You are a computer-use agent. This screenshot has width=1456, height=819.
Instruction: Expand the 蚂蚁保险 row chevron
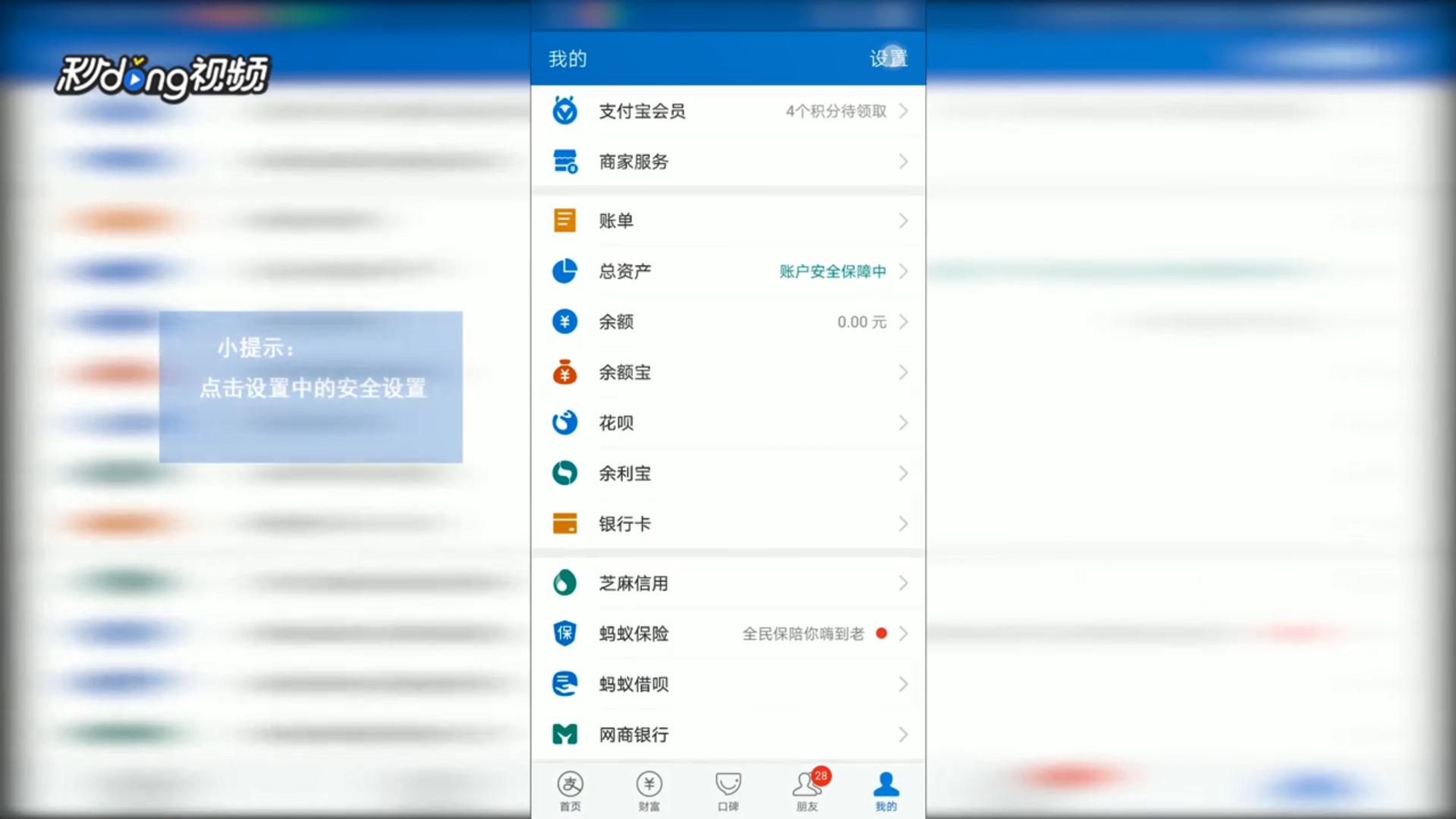904,634
